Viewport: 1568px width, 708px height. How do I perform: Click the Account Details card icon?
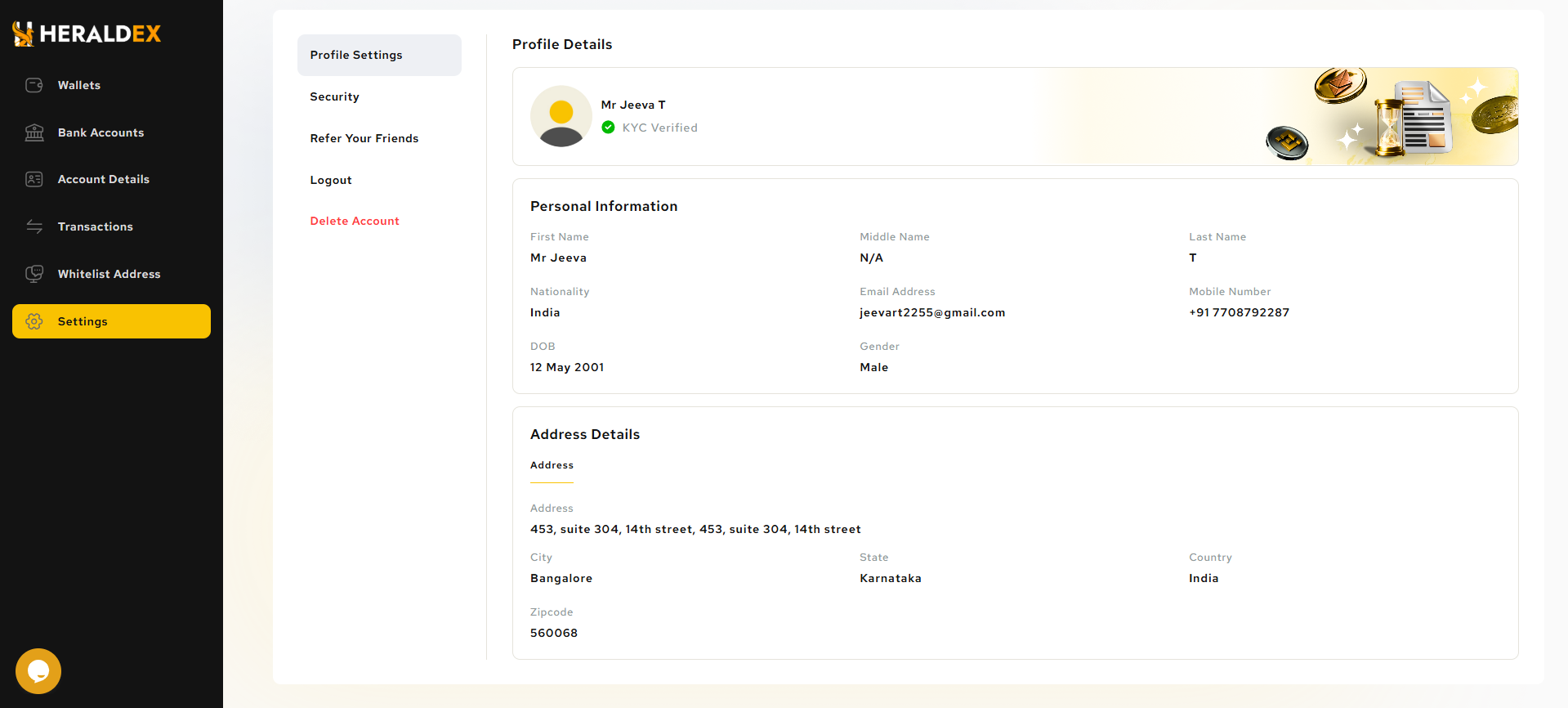(x=34, y=179)
